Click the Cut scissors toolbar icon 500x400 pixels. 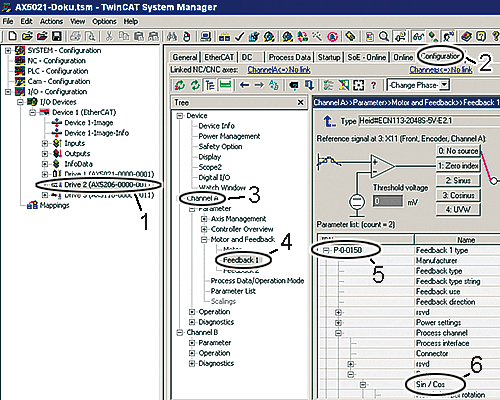click(x=109, y=36)
